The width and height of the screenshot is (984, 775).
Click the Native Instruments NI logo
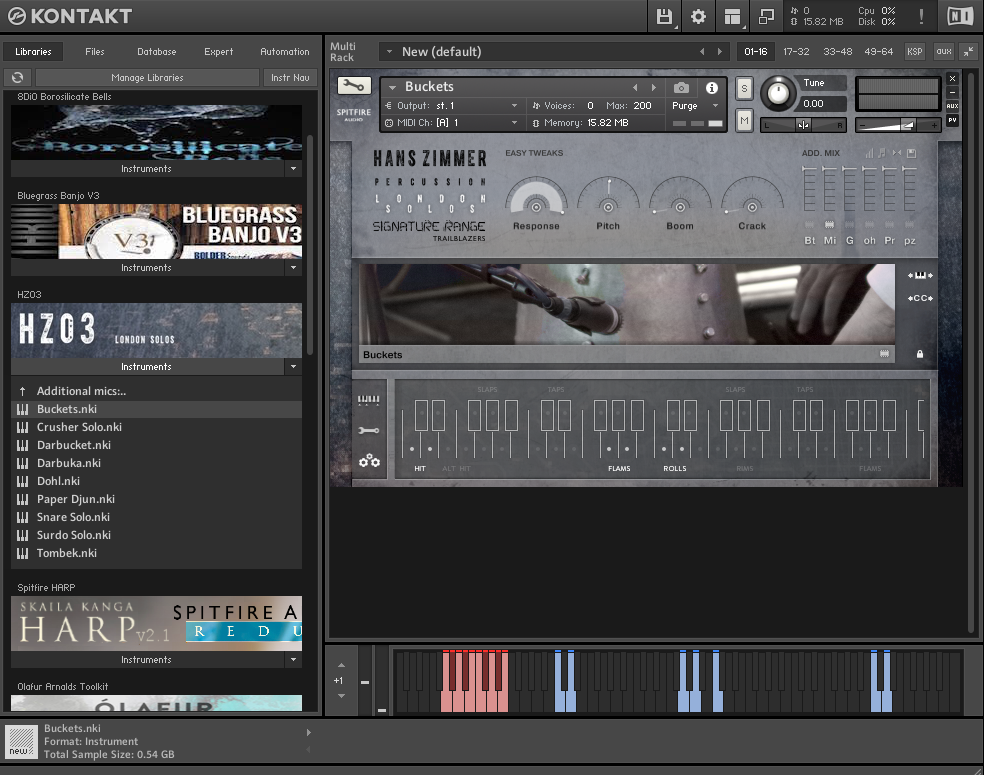pyautogui.click(x=960, y=16)
